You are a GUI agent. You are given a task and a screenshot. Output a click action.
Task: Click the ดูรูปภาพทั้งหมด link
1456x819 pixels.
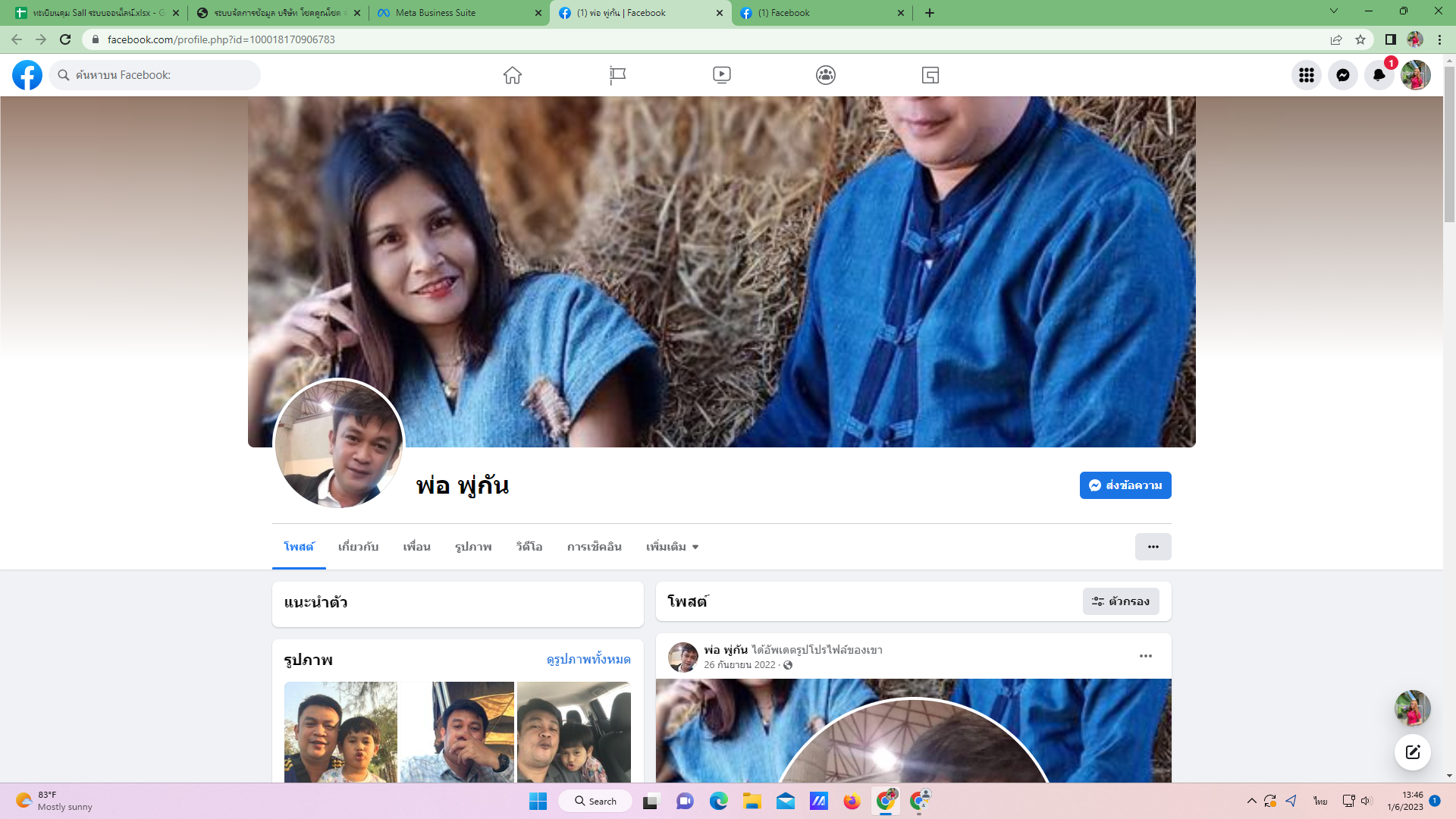(588, 660)
